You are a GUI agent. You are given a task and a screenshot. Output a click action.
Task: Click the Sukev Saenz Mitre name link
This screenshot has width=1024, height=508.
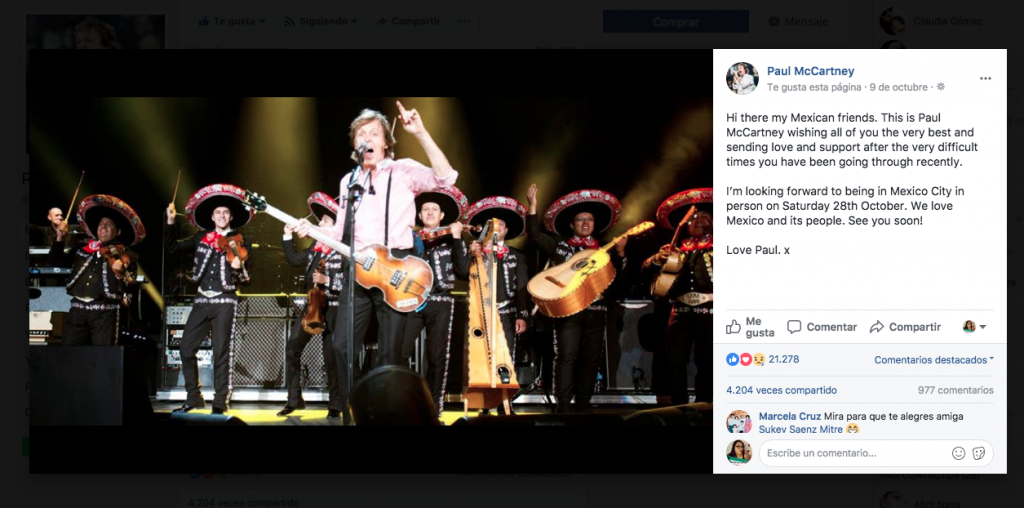point(800,429)
